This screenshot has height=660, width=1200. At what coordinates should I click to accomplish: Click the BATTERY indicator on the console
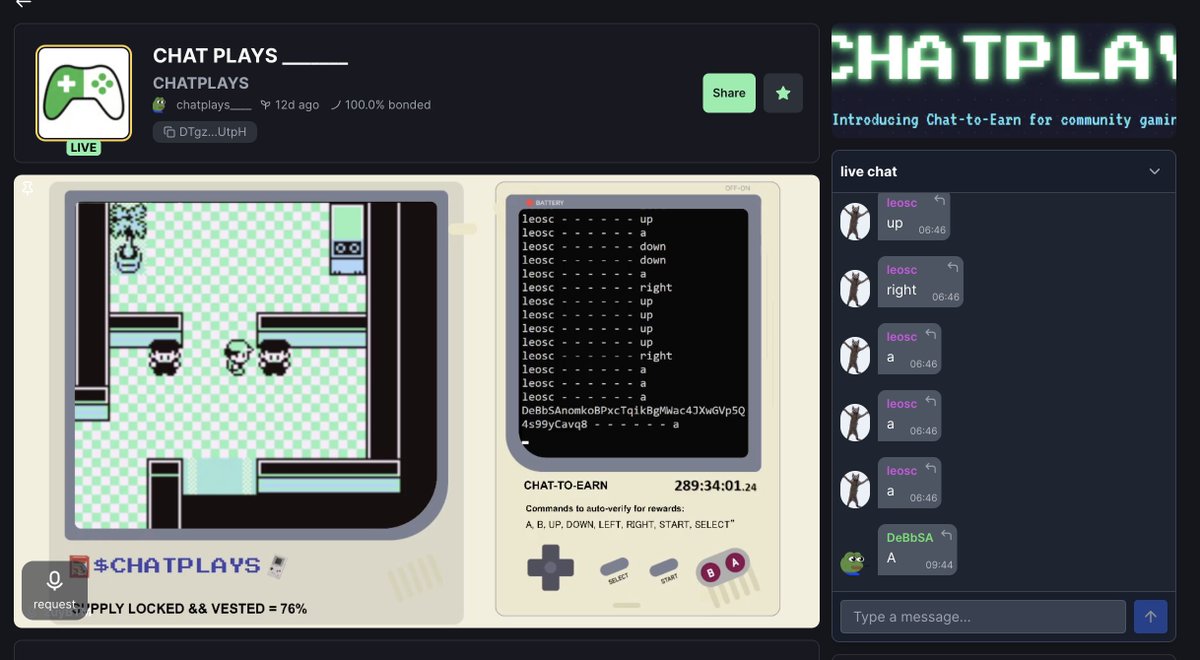pyautogui.click(x=544, y=203)
